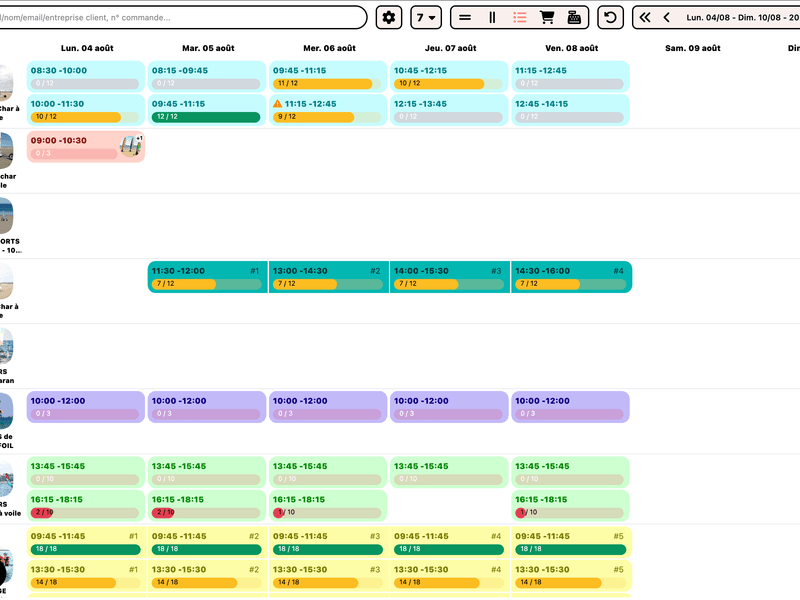Click the Jeu. 07 août column header
Viewport: 800px width, 600px height.
449,47
